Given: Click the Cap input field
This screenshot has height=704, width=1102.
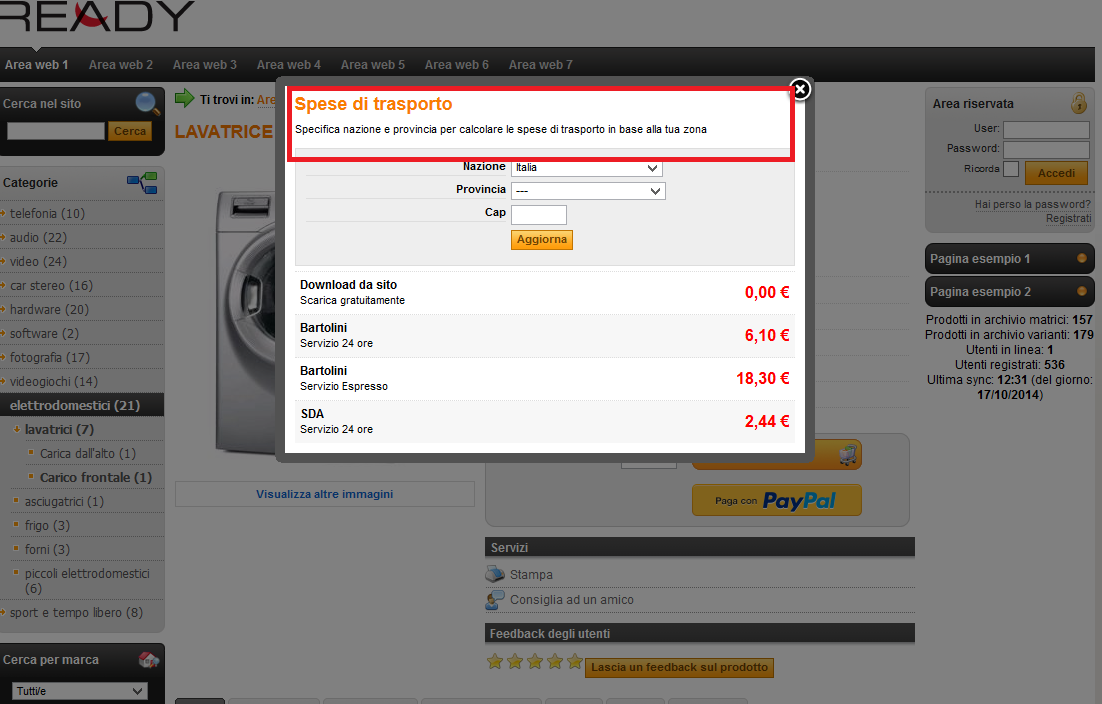Looking at the screenshot, I should click(x=539, y=215).
